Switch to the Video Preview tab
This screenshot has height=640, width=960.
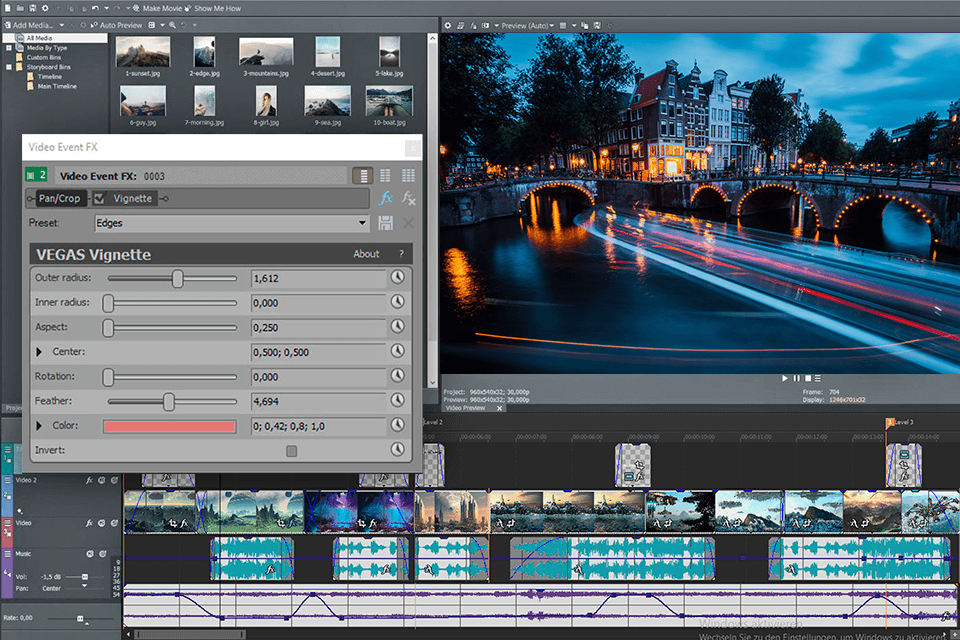[465, 408]
